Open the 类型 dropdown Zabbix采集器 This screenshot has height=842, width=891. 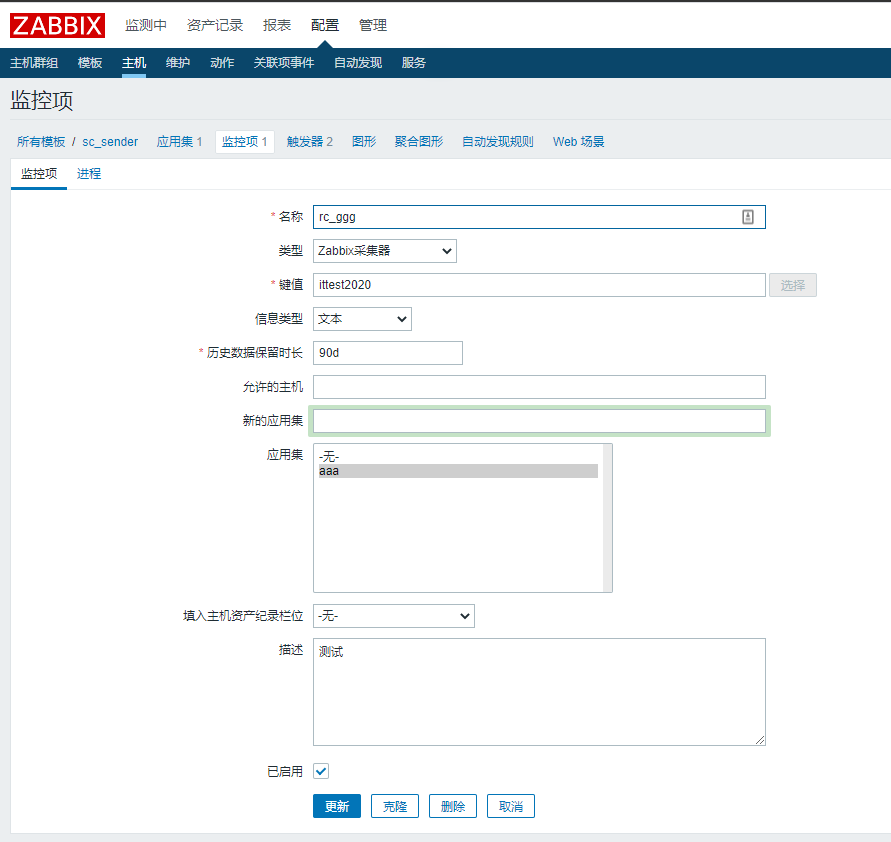point(385,251)
